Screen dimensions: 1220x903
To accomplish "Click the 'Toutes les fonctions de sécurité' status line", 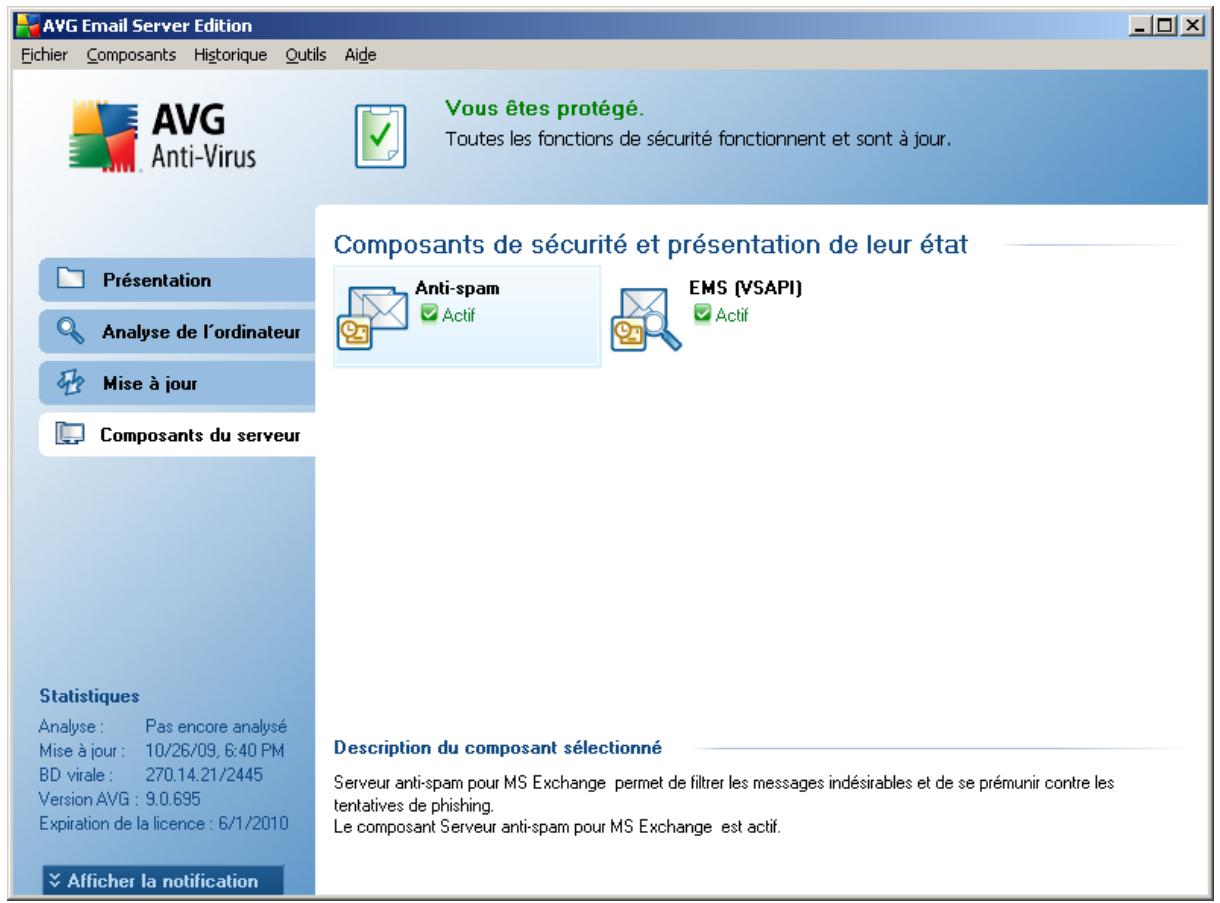I will click(x=698, y=138).
